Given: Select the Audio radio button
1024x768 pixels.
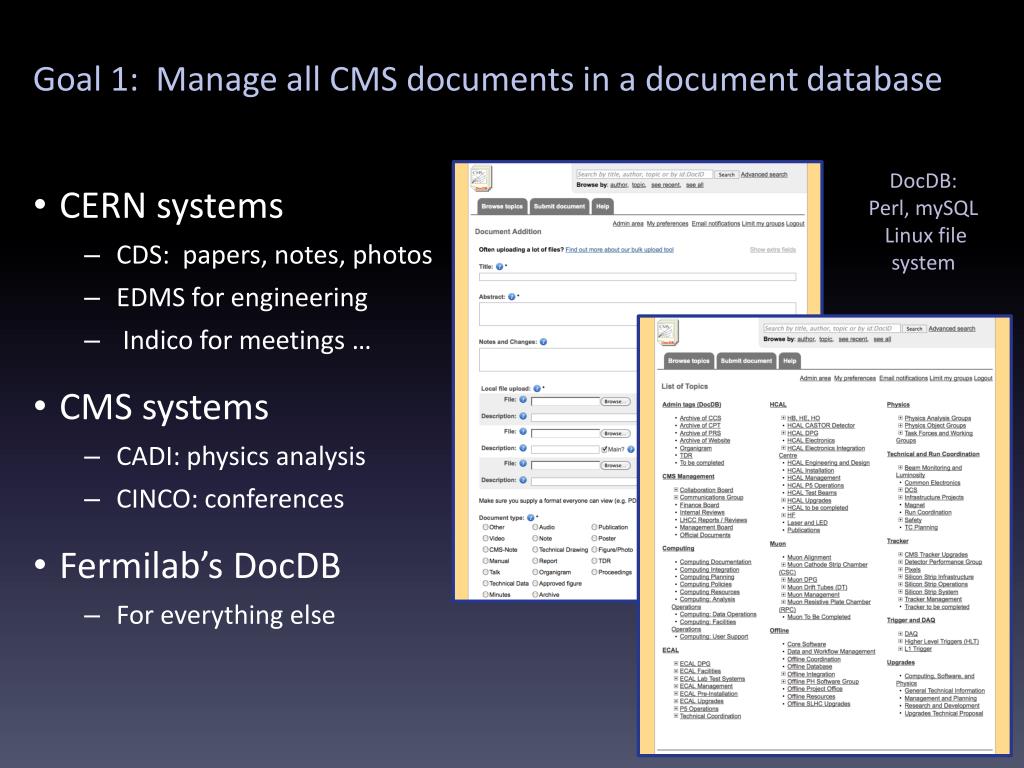Looking at the screenshot, I should 535,527.
